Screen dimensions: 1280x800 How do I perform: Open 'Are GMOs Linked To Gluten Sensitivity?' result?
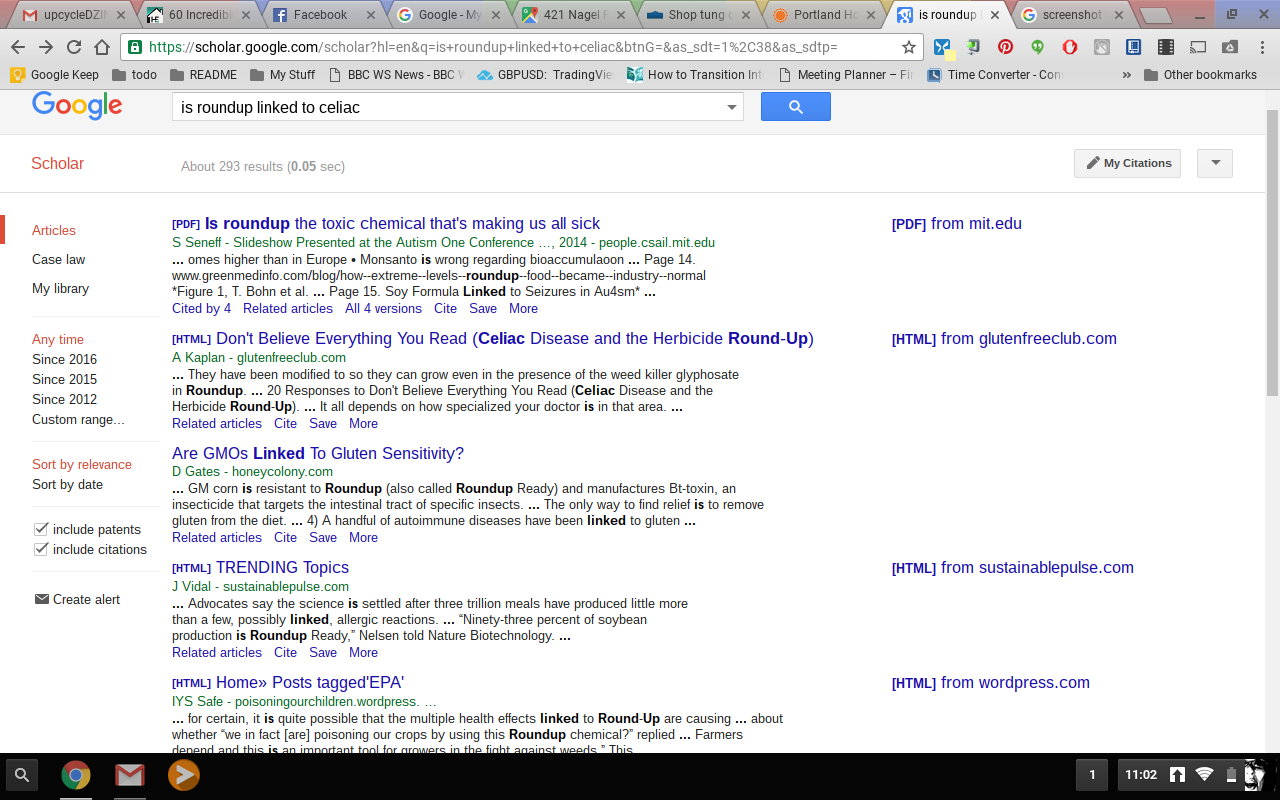pos(318,453)
